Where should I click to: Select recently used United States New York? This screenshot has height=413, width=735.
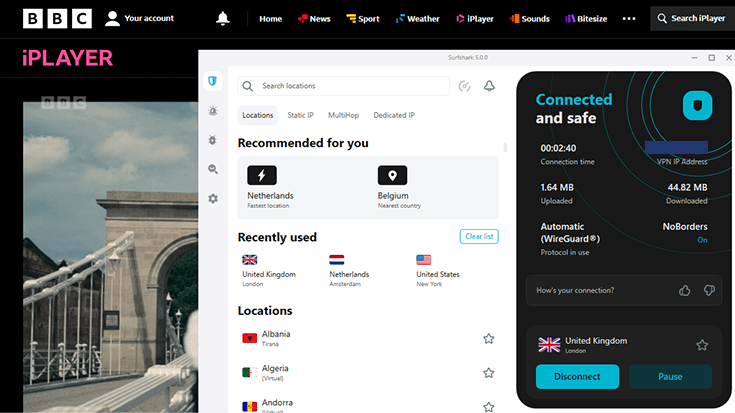pyautogui.click(x=437, y=270)
